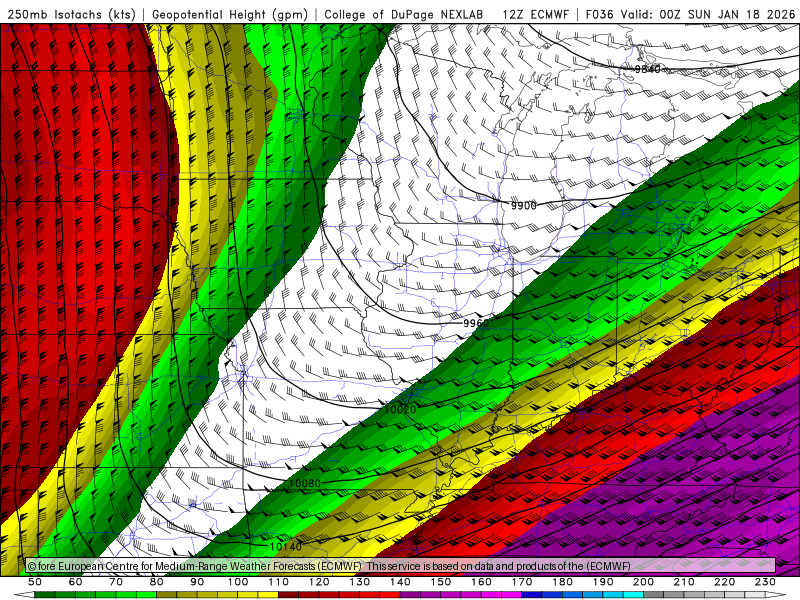Click the 90 value on the color scale

click(197, 582)
